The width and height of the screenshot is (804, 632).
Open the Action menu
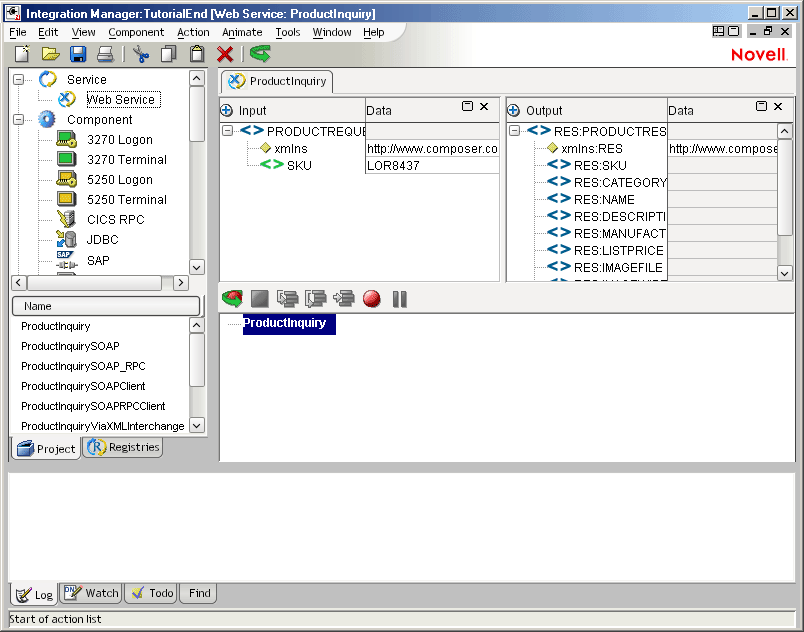(x=193, y=32)
